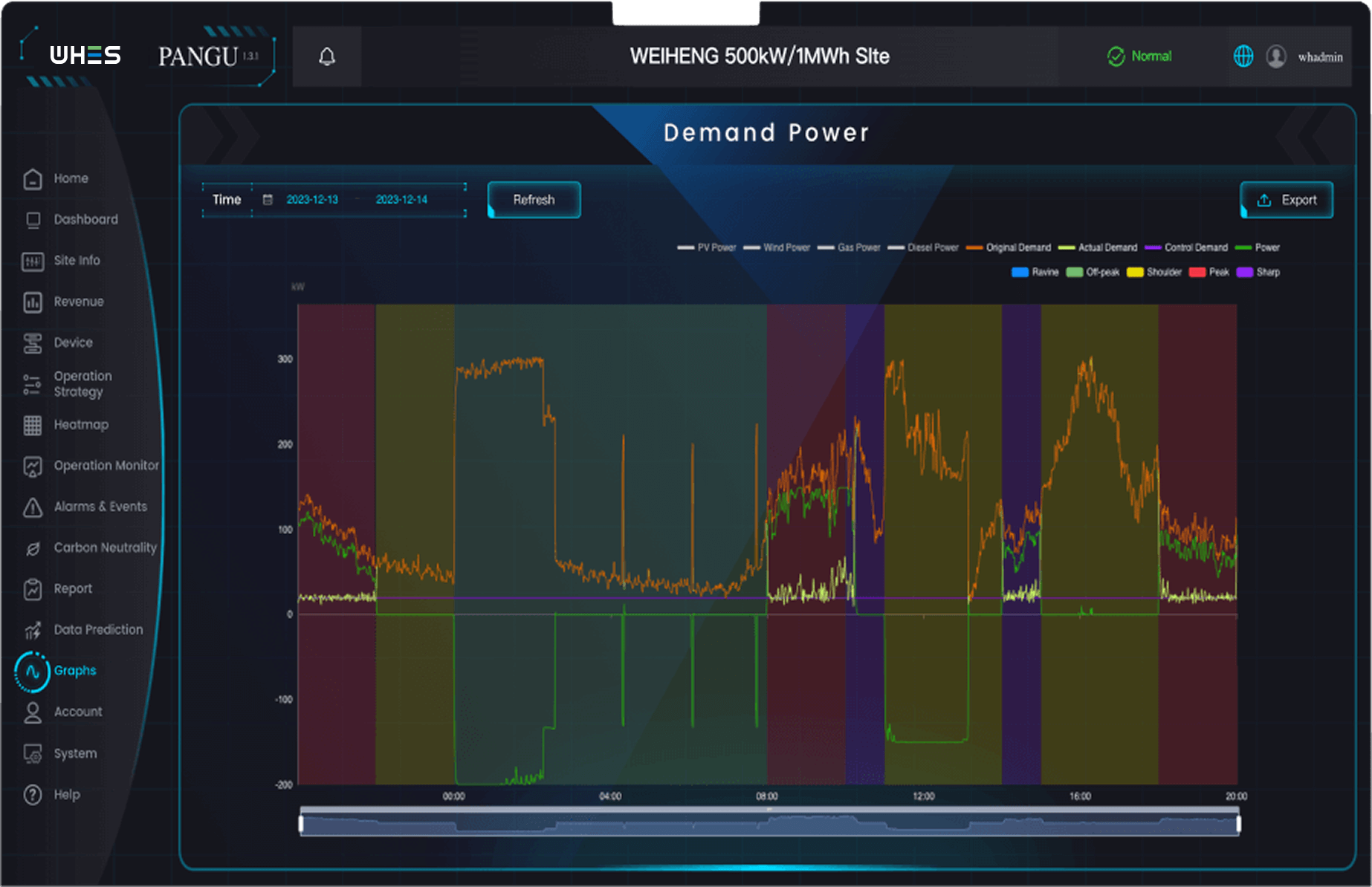Open the notification bell icon
Image resolution: width=1372 pixels, height=887 pixels.
point(327,56)
